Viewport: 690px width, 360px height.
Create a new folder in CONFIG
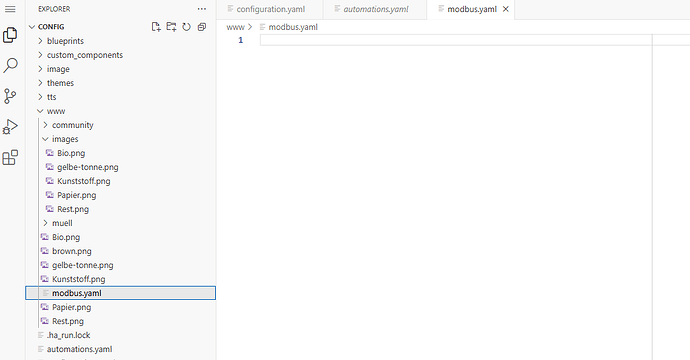coord(171,27)
